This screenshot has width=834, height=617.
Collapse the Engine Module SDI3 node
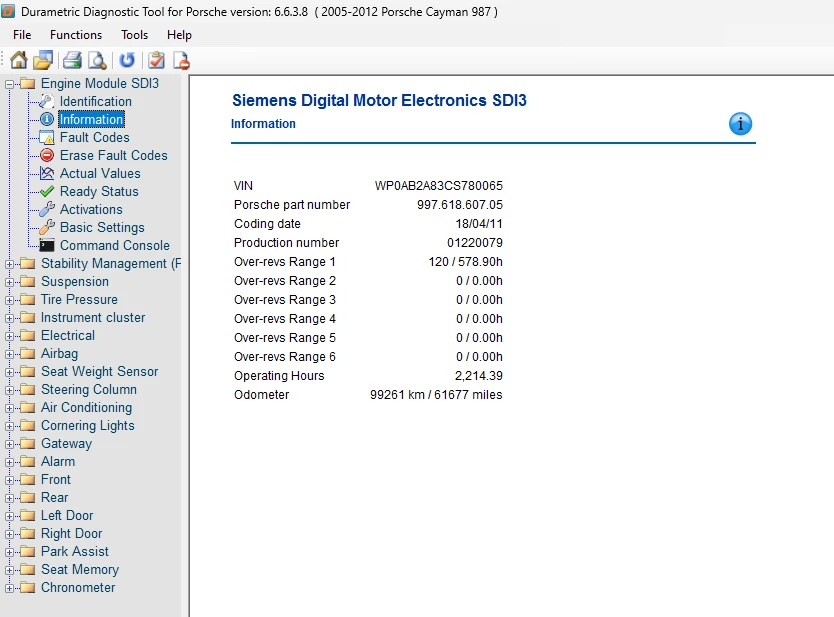10,84
